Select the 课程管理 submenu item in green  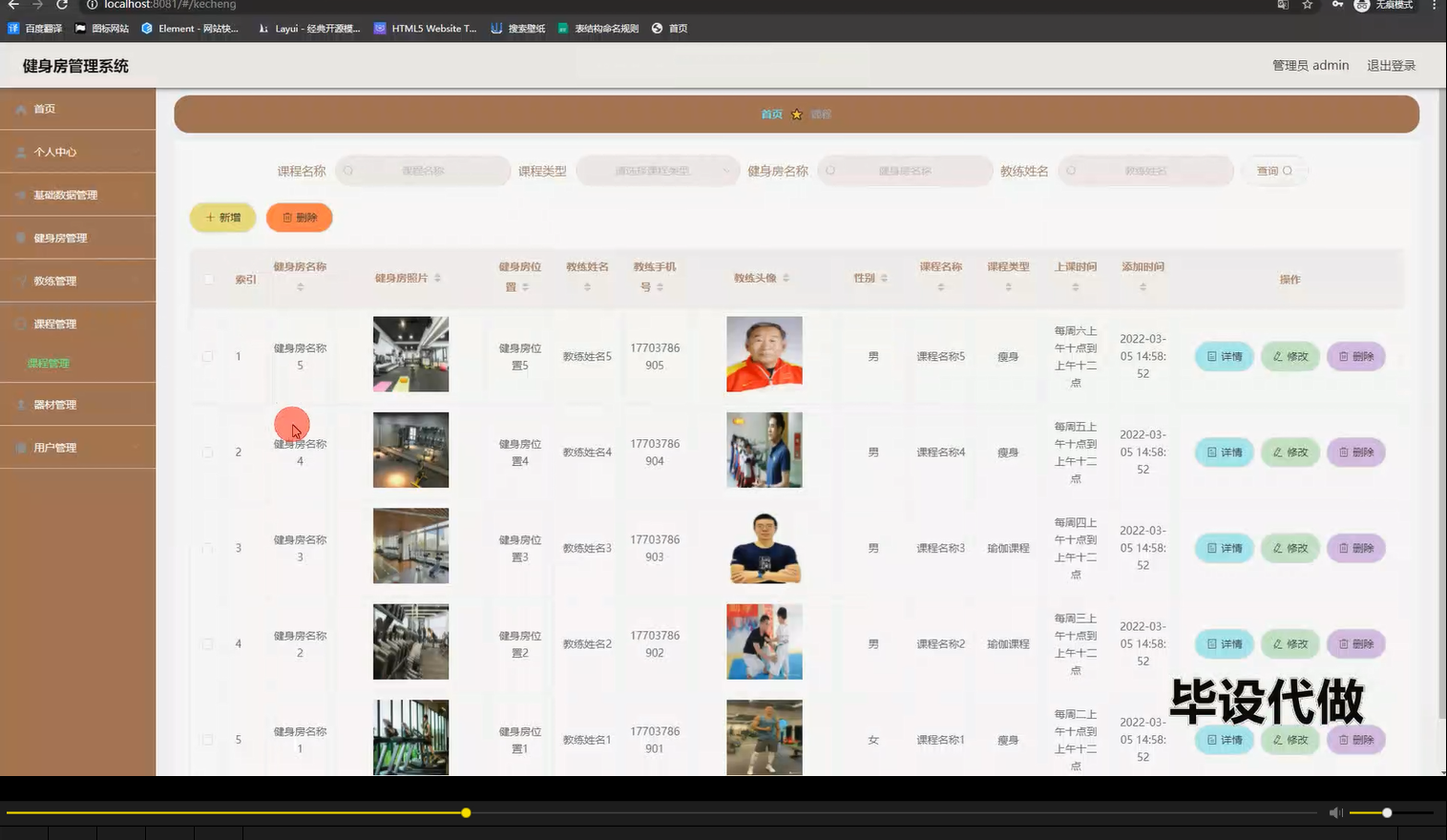(x=49, y=364)
